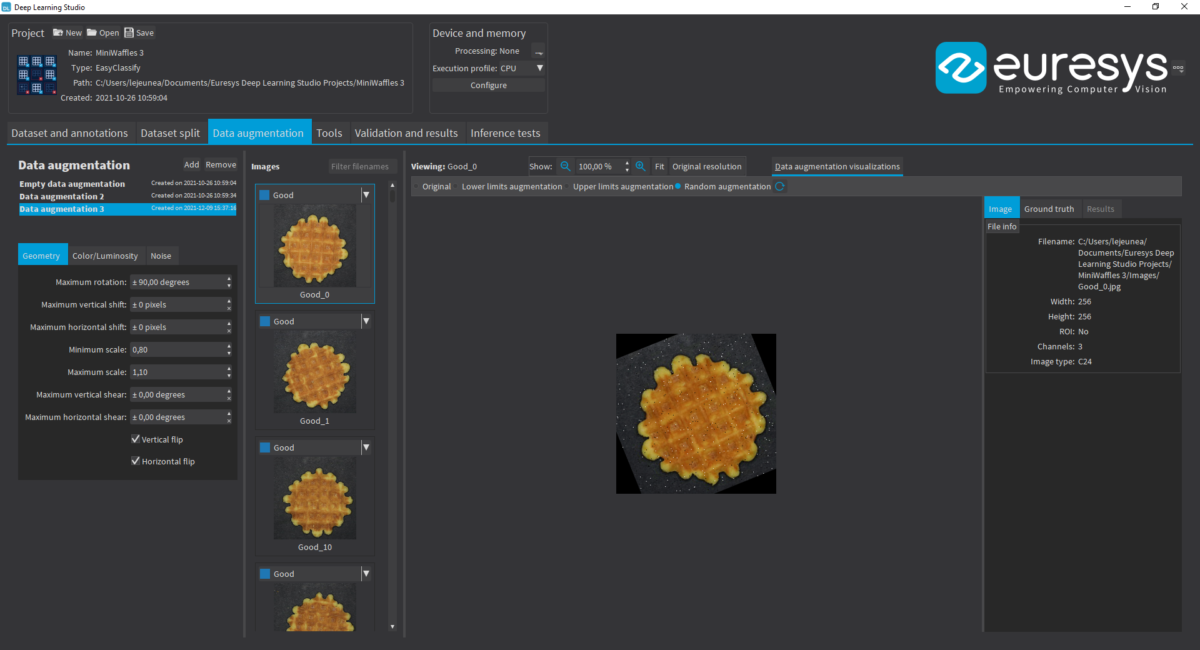1200x650 pixels.
Task: Click the New project icon
Action: pyautogui.click(x=58, y=33)
